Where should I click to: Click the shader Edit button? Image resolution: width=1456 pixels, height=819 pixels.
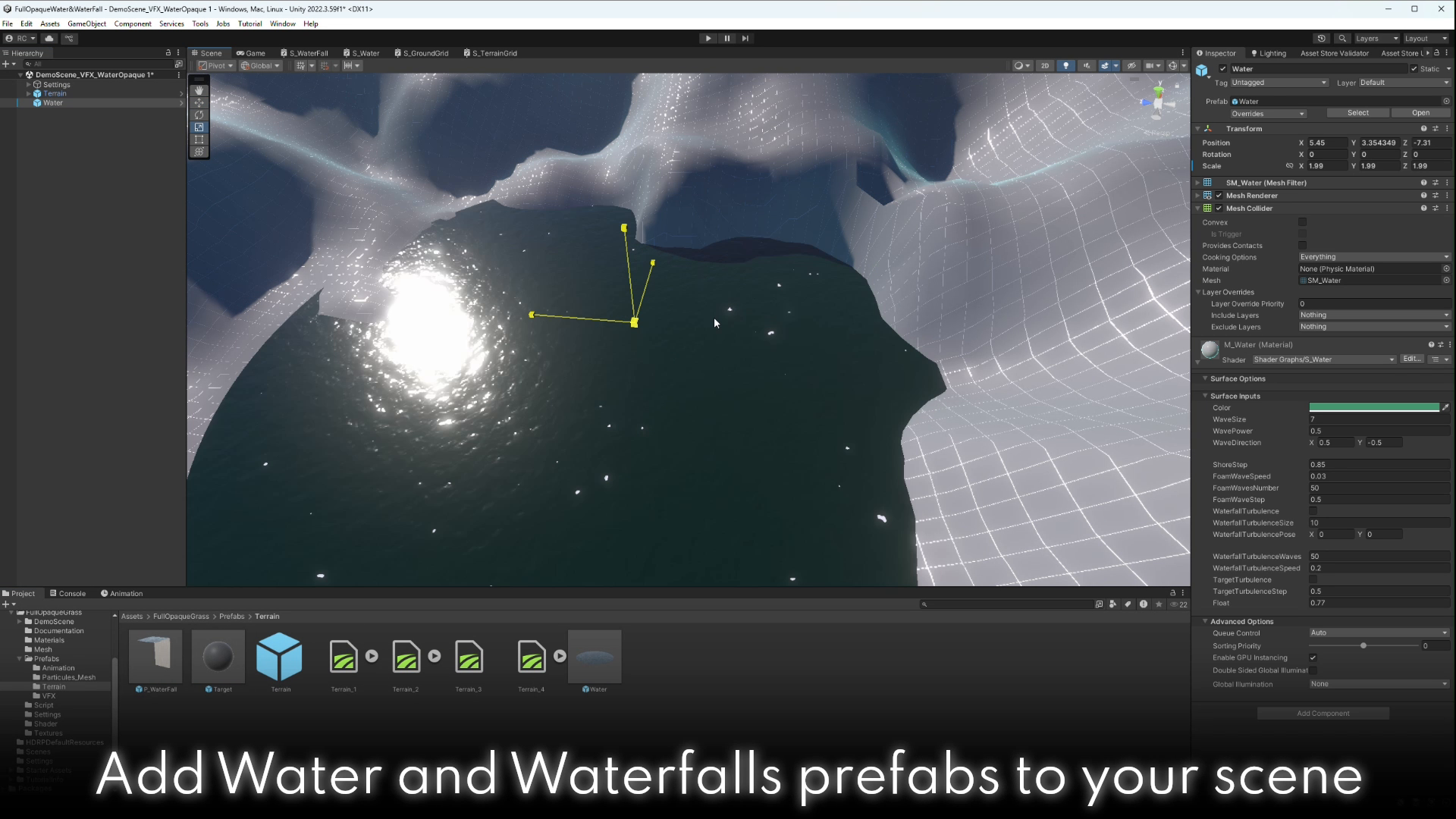pyautogui.click(x=1411, y=359)
